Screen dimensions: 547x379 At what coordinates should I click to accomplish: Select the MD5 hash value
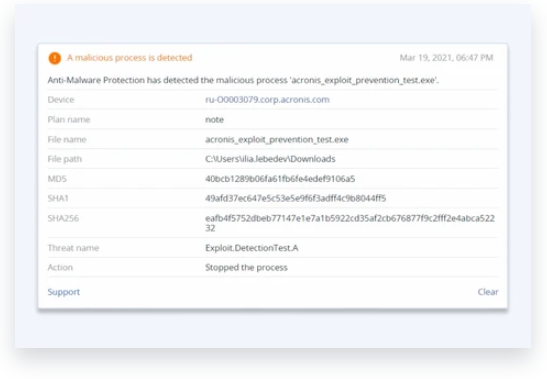coord(280,179)
